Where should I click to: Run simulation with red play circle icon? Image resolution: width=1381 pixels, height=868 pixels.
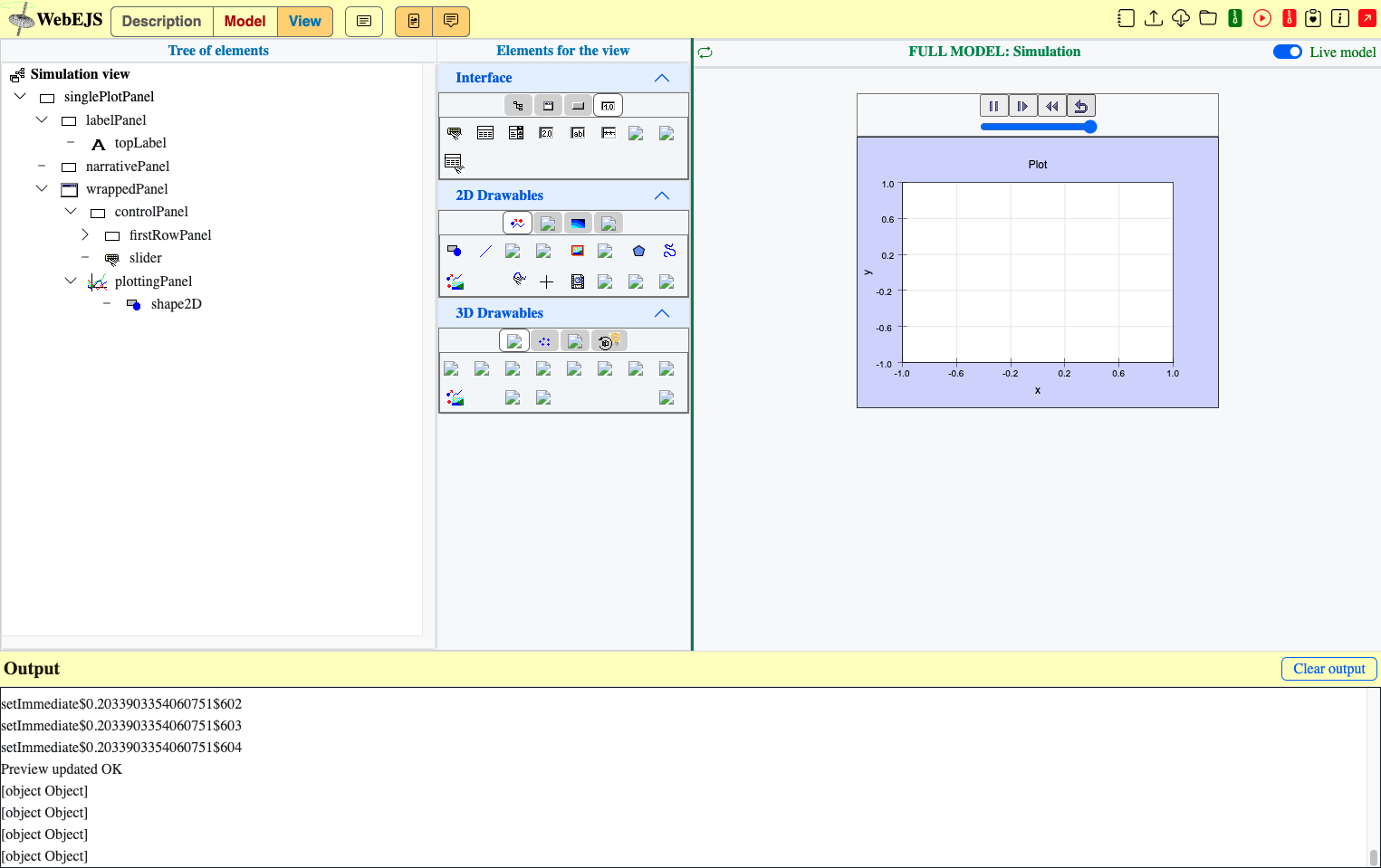tap(1261, 18)
